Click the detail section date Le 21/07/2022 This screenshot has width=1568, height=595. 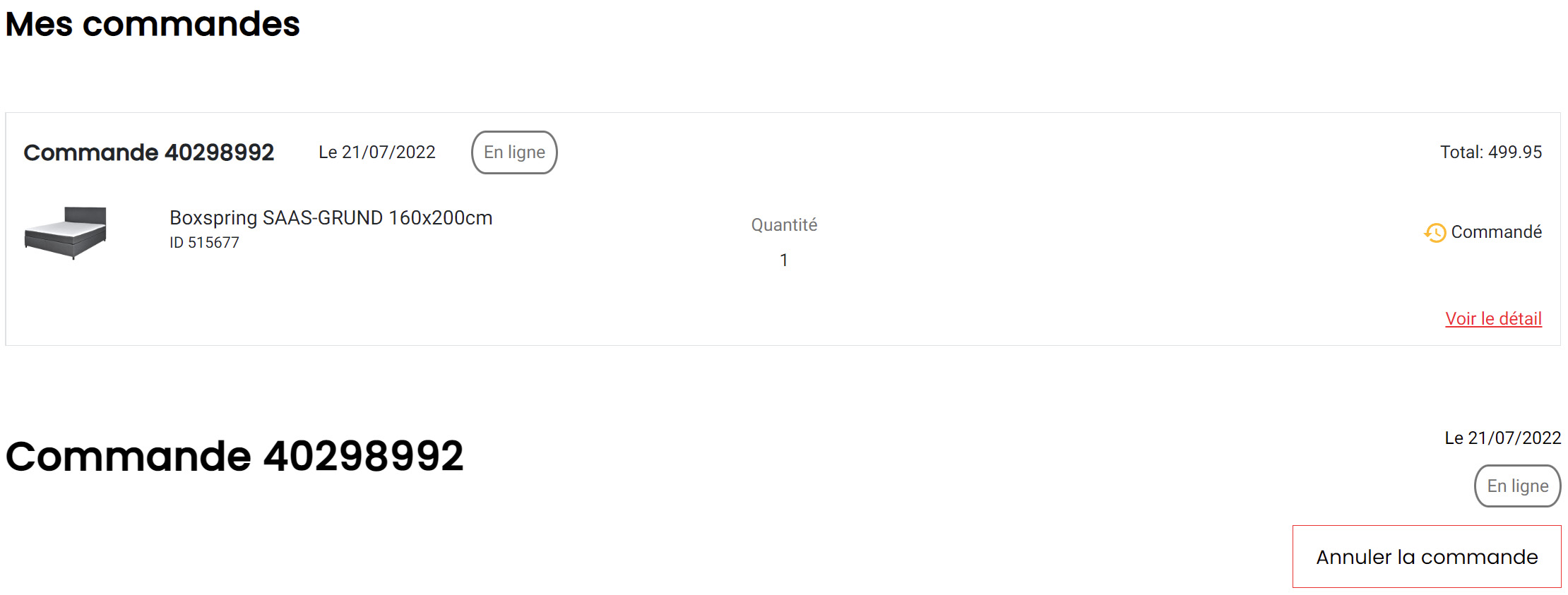[x=1502, y=438]
